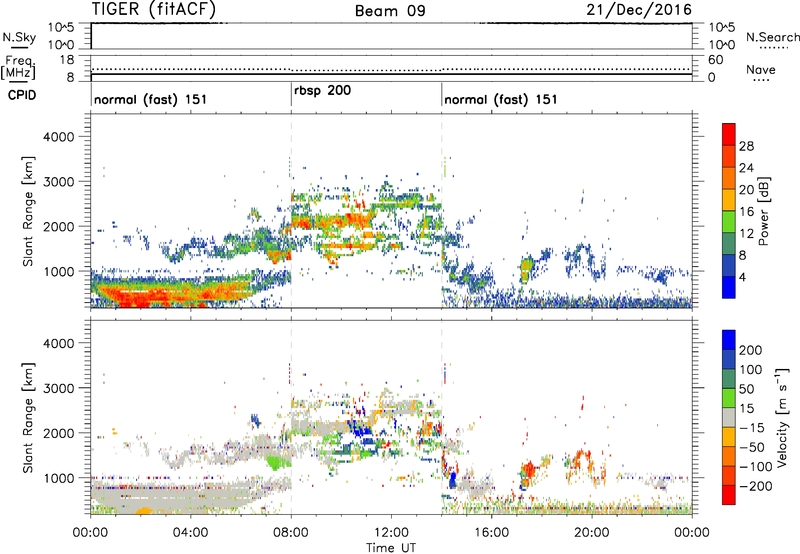Click the date 21/Dec/2016
This screenshot has height=554, width=800.
[639, 10]
